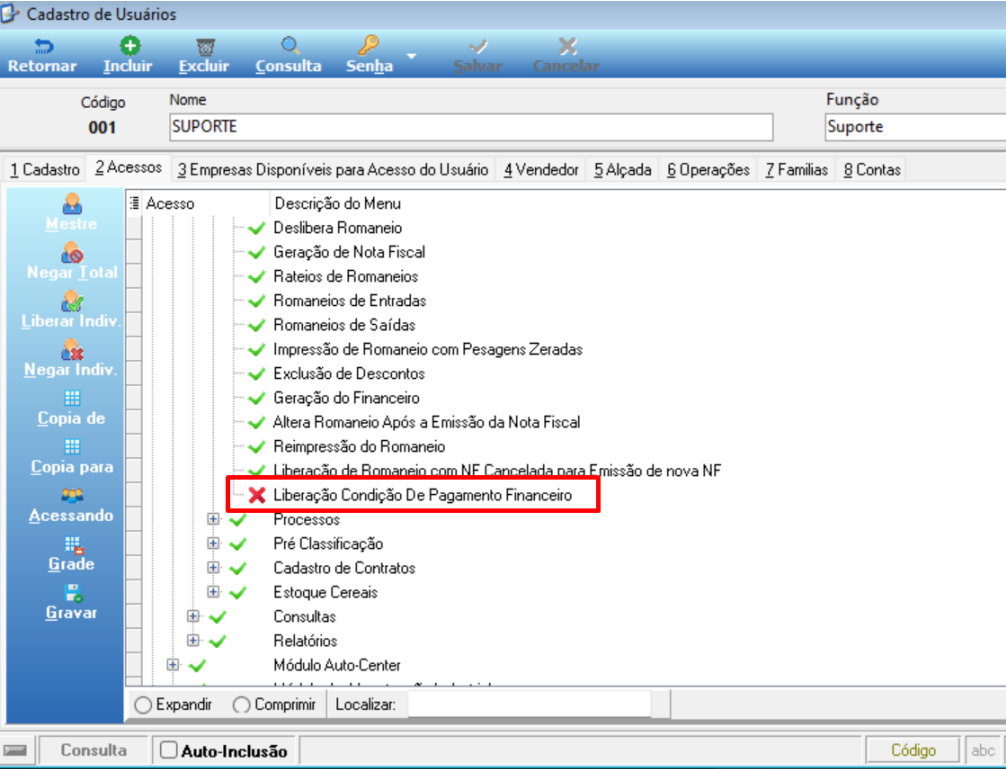The height and width of the screenshot is (769, 1006).
Task: Toggle checkmark for Exclusão de Descontos
Action: [x=257, y=374]
